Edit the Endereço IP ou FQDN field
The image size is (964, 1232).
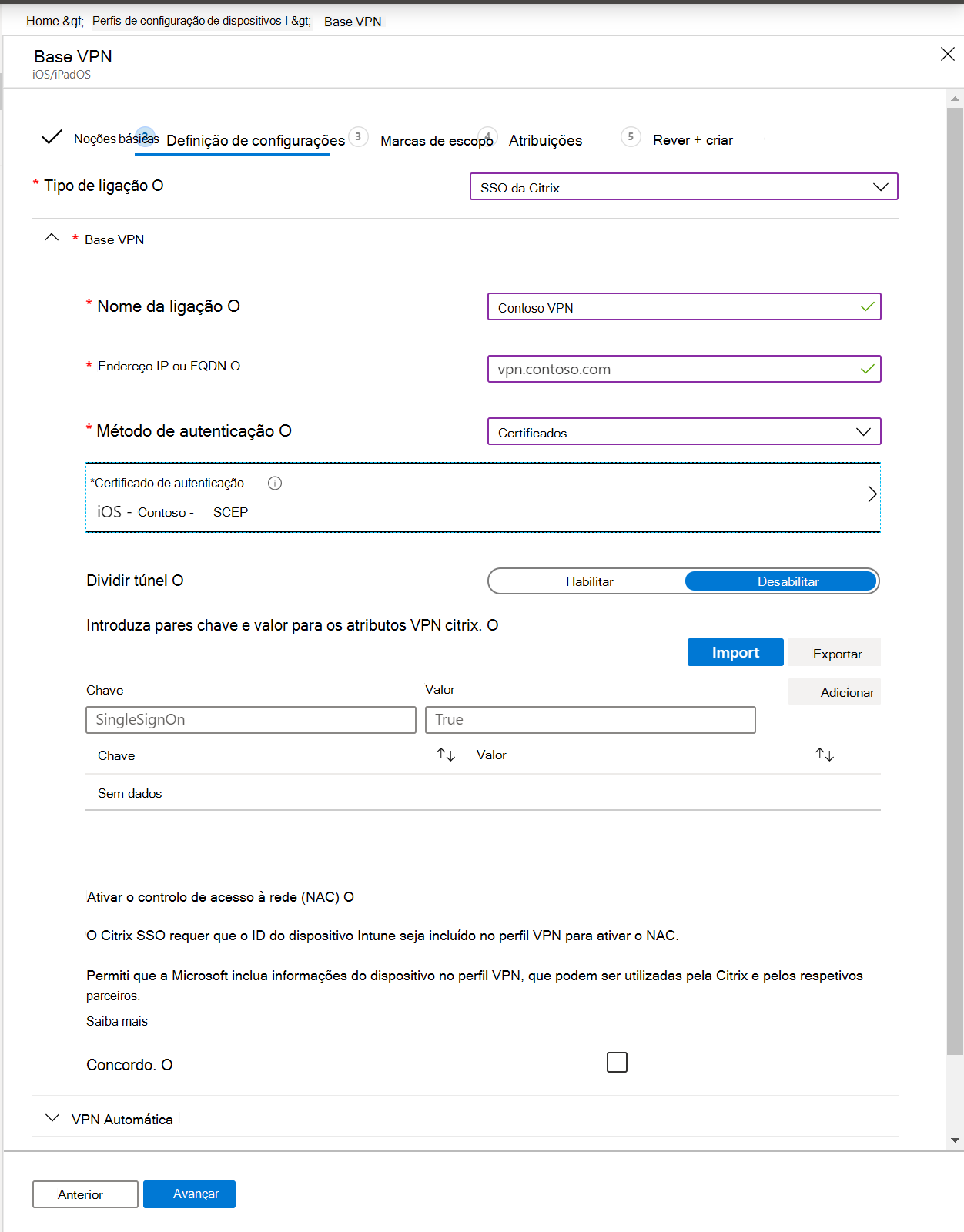point(684,369)
